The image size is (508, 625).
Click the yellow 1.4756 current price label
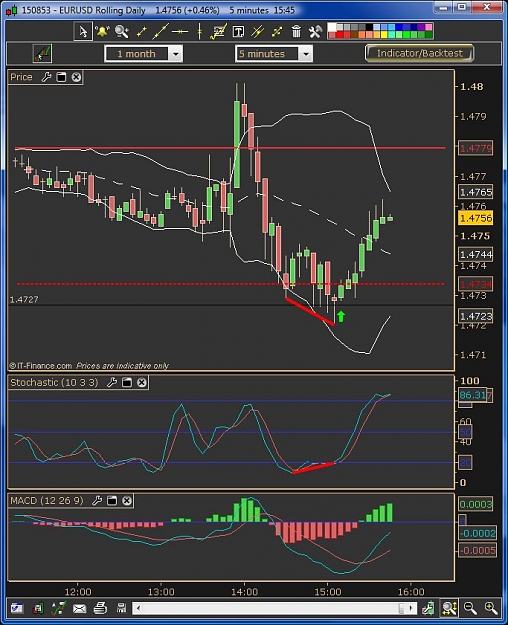click(x=476, y=218)
